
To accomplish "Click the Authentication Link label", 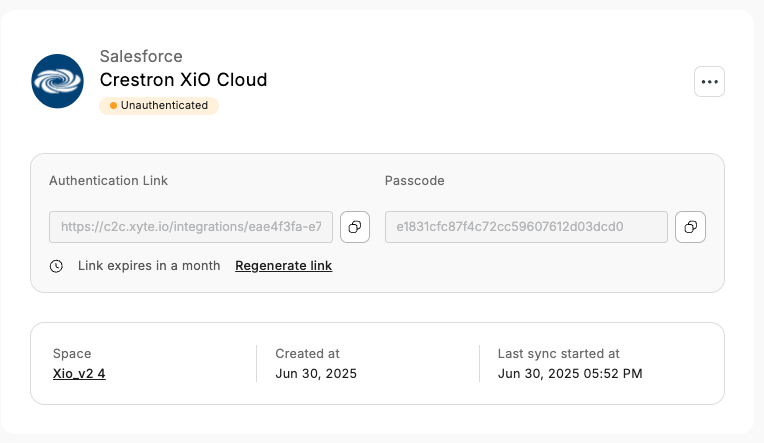I will coord(108,180).
